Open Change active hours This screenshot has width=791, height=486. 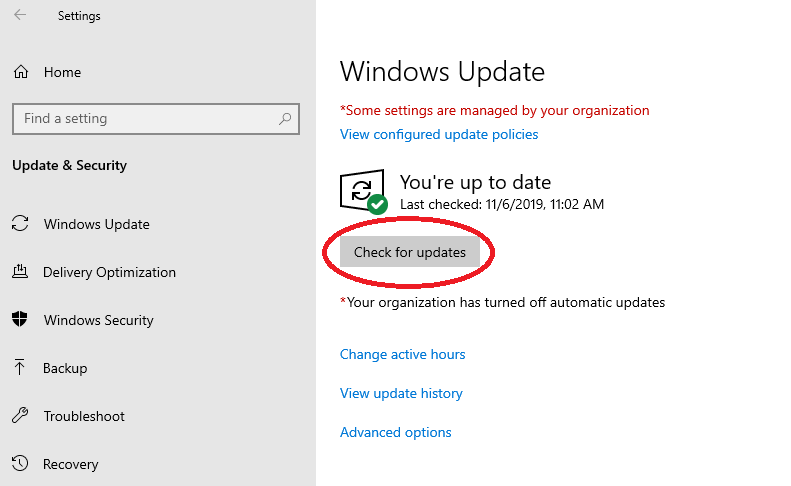click(402, 354)
